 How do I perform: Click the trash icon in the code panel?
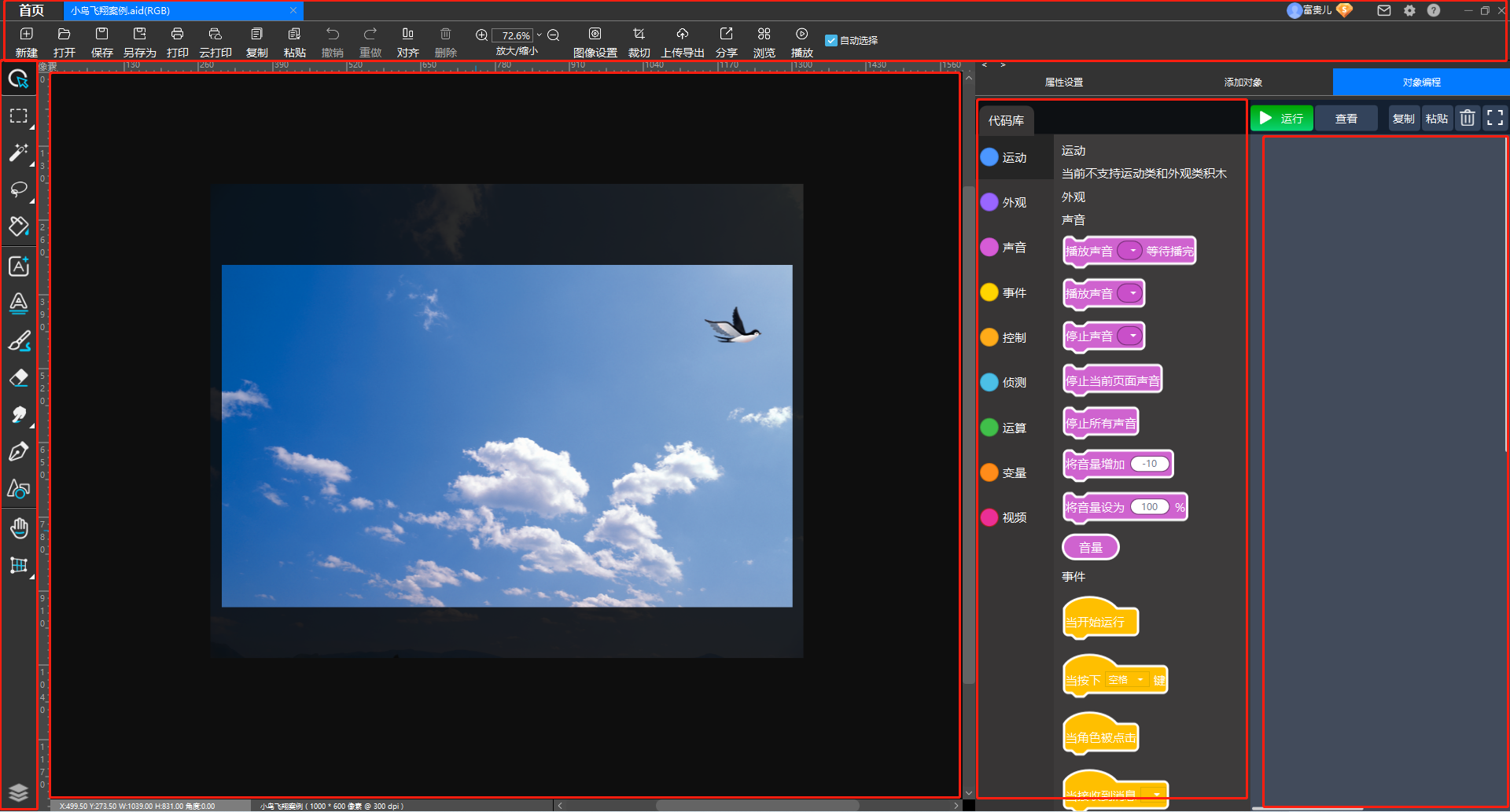(1467, 119)
